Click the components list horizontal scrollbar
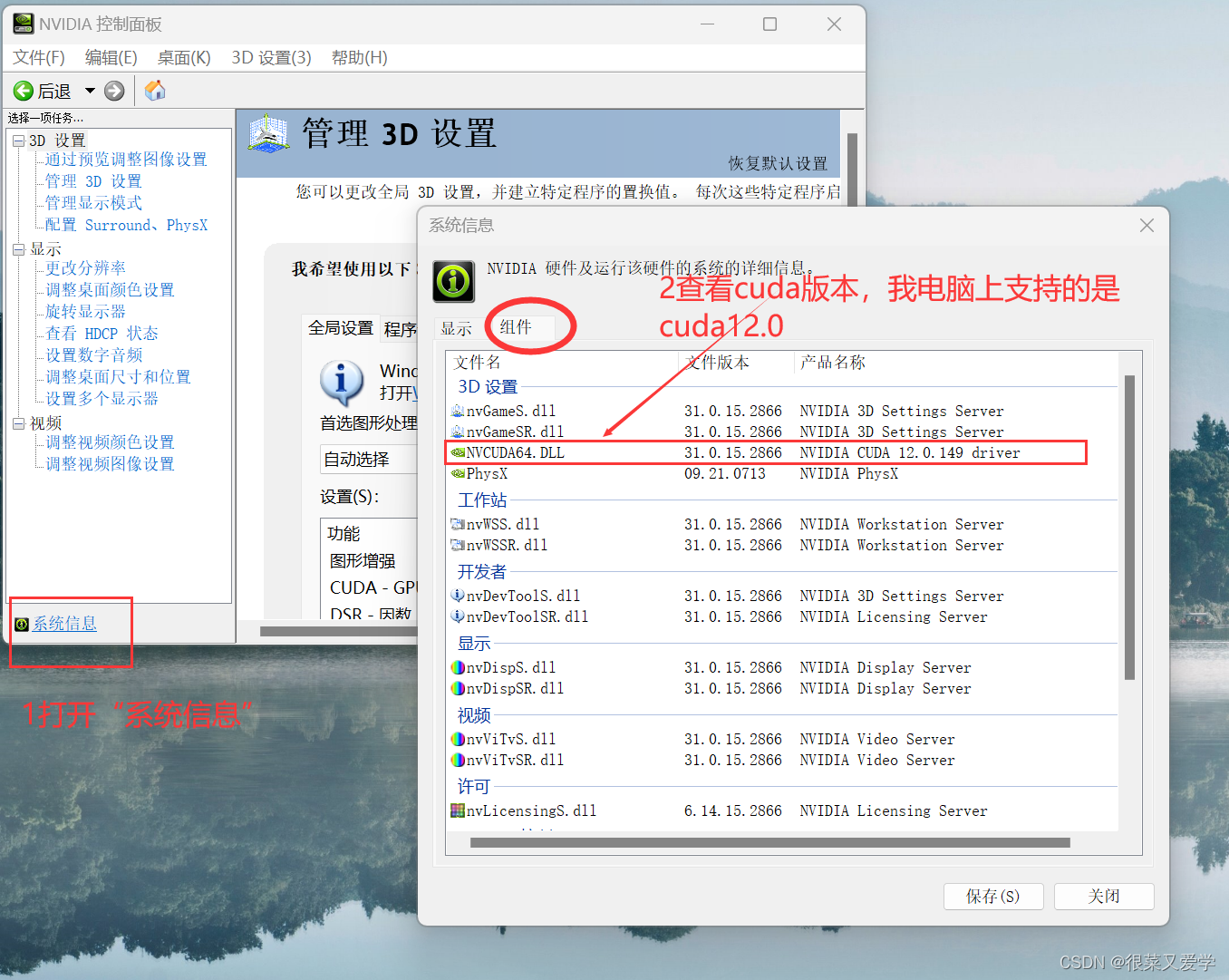The image size is (1229, 980). 770,842
